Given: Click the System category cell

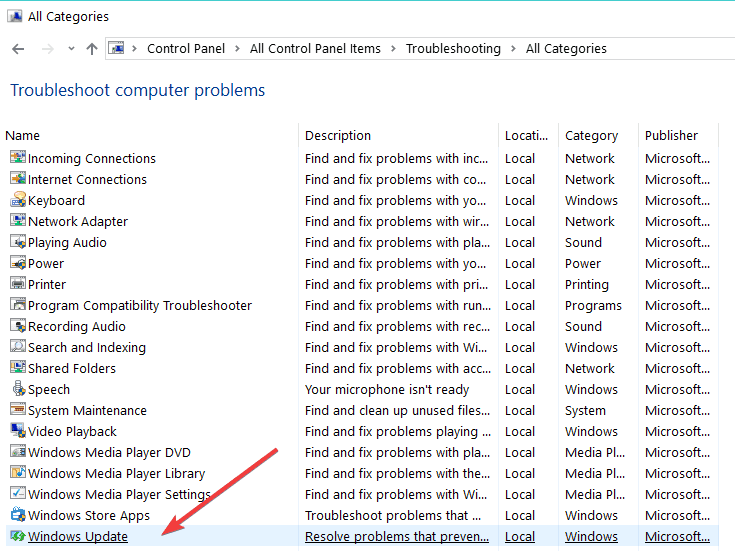Looking at the screenshot, I should 585,411.
